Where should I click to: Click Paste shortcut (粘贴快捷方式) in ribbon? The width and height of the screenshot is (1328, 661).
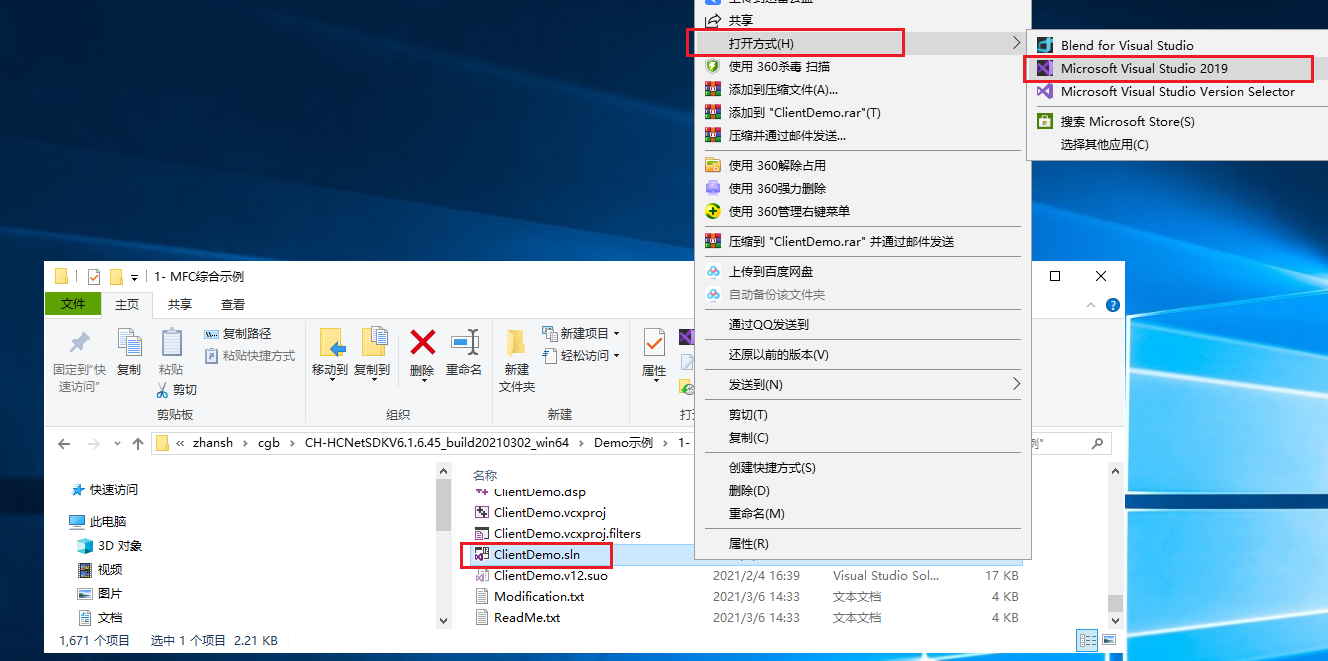(250, 356)
